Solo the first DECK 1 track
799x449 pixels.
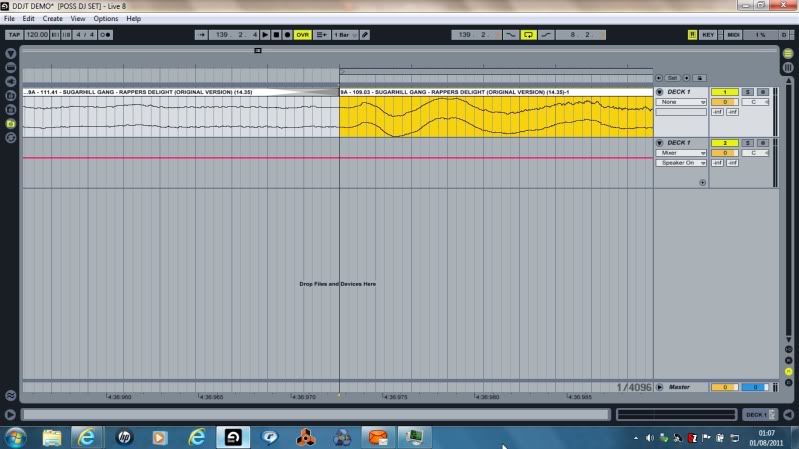click(x=748, y=92)
